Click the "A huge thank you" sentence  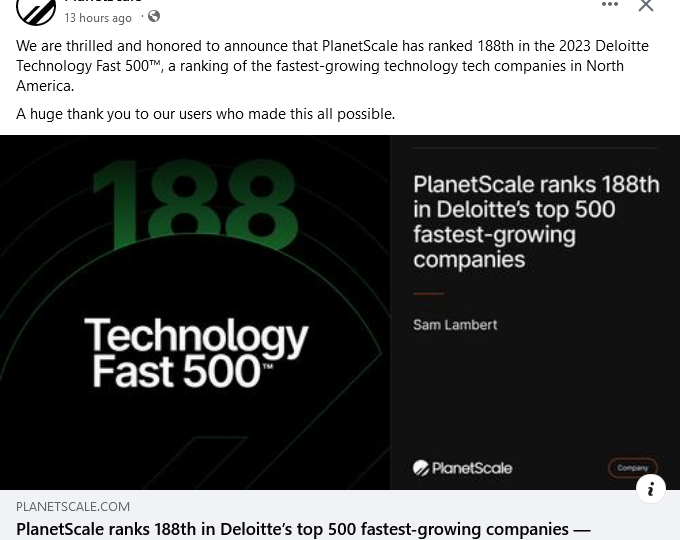[205, 114]
